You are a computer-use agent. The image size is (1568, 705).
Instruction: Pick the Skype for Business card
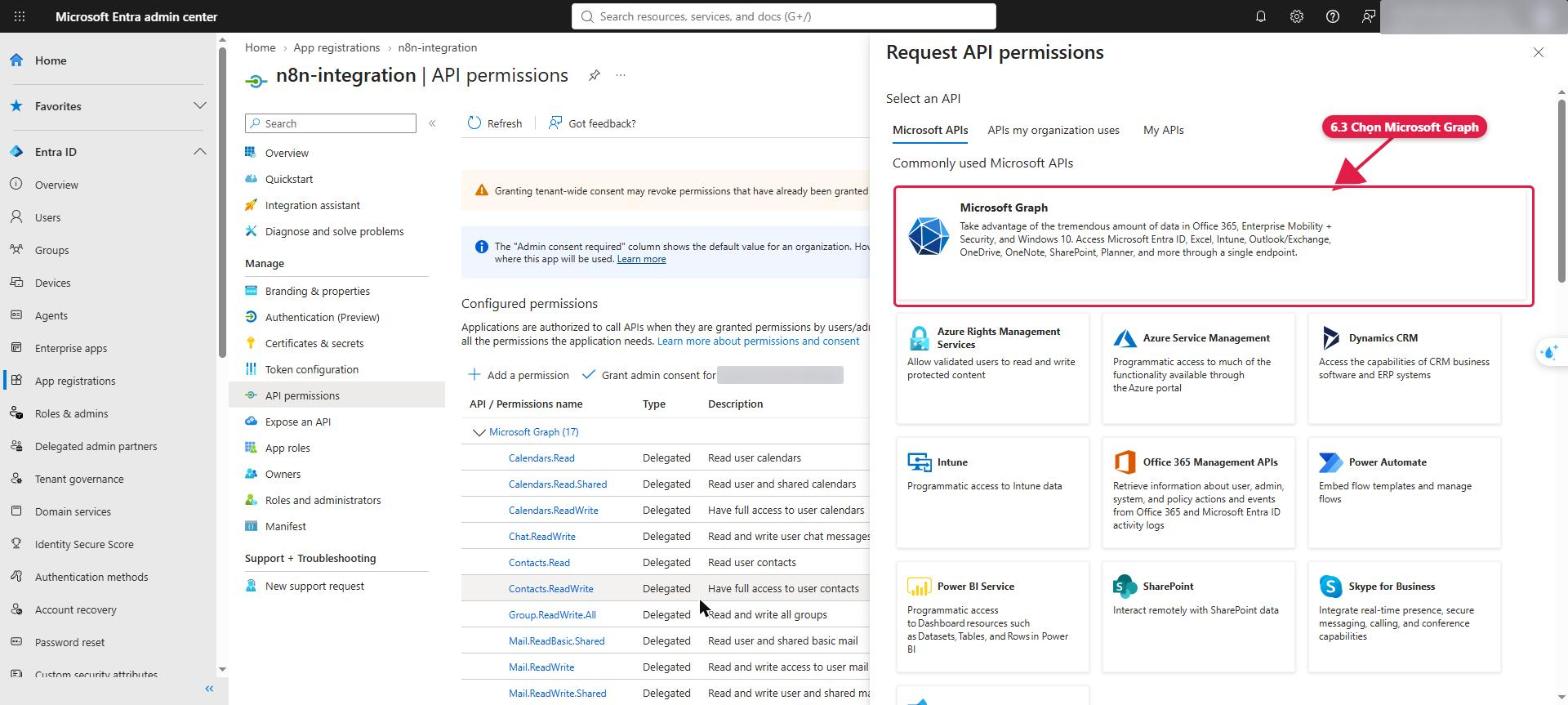click(x=1404, y=616)
